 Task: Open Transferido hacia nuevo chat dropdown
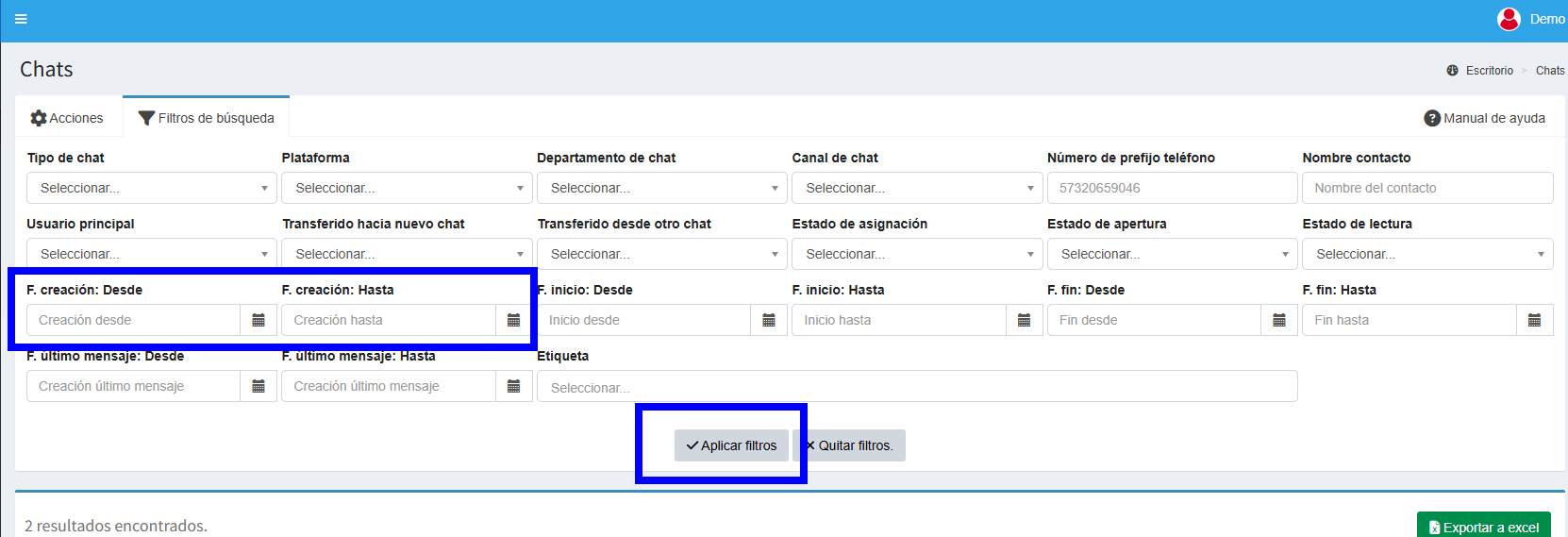point(407,254)
